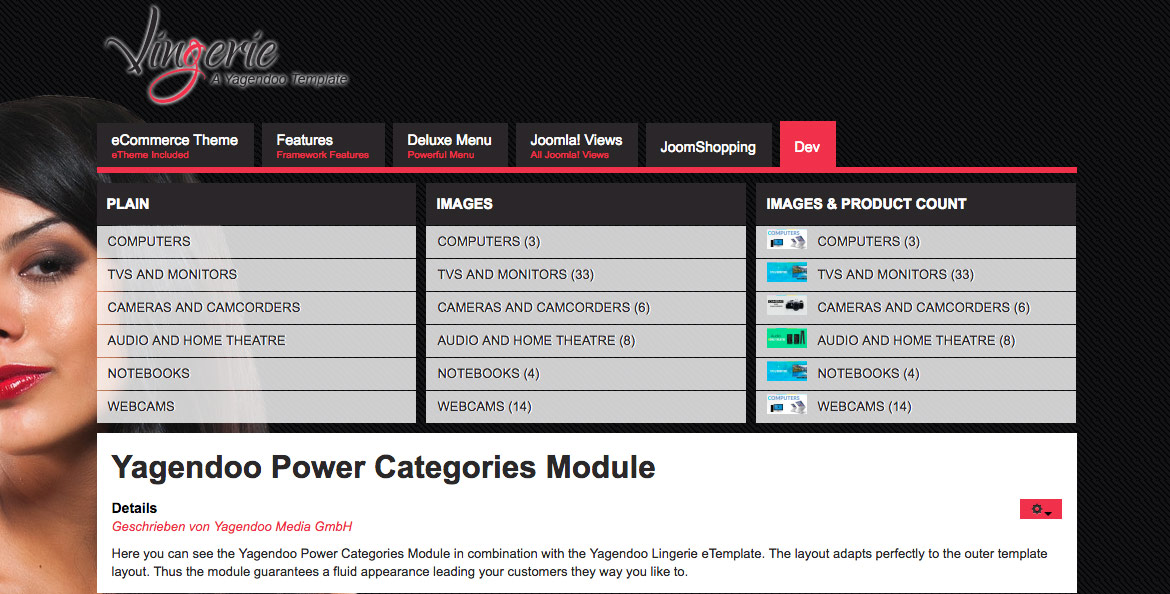The image size is (1170, 594).
Task: Open AUDIO AND HOME THEATRE in Plain list
Action: [x=256, y=340]
